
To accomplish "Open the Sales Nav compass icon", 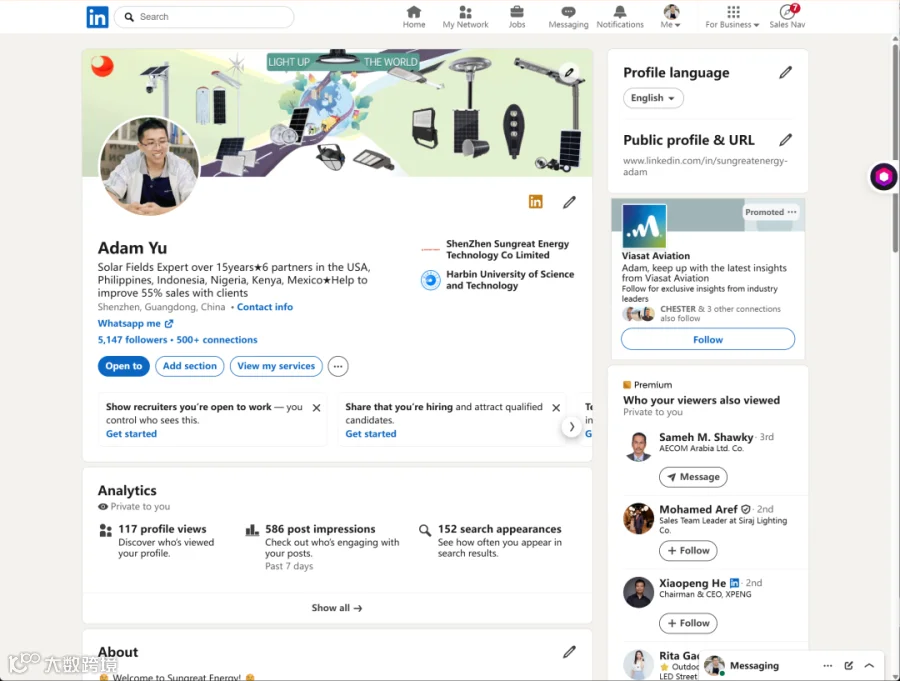I will tap(787, 17).
